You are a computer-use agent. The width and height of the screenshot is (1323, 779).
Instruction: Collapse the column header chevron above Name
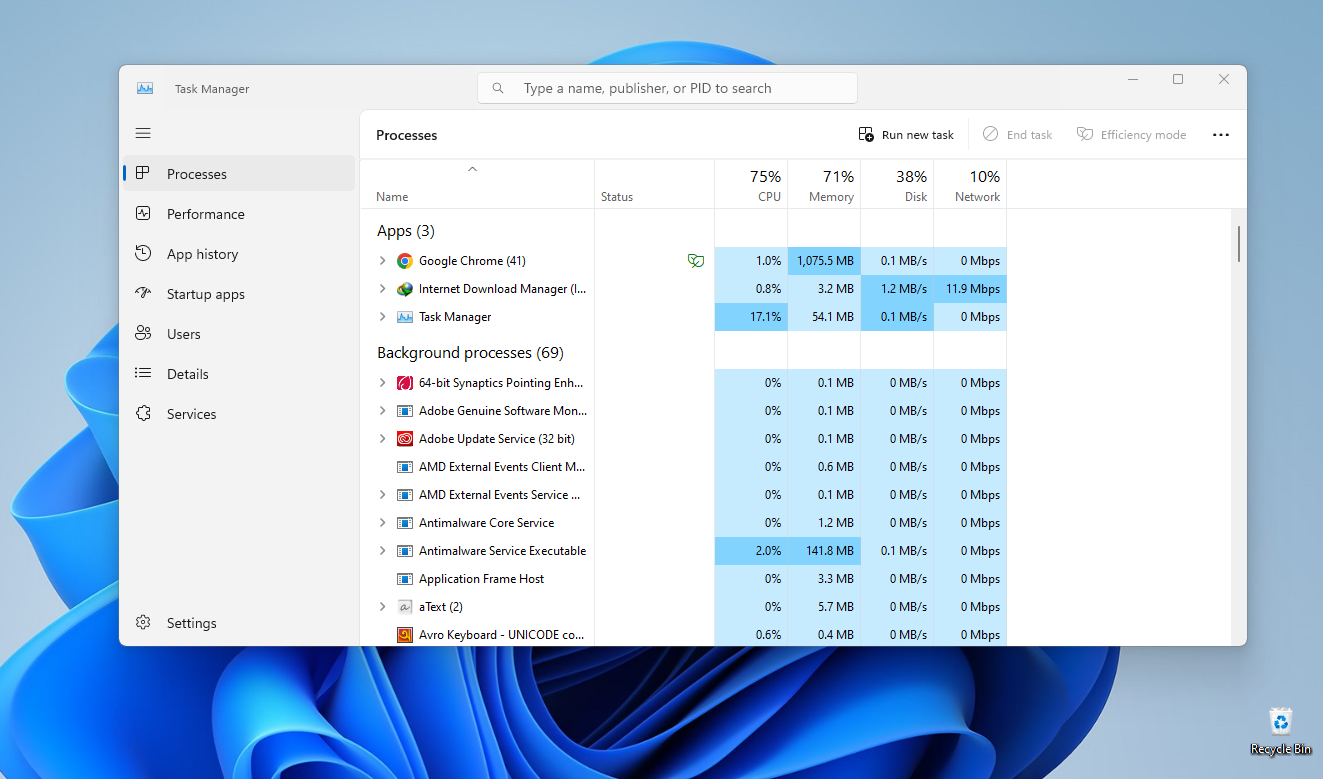(x=473, y=169)
